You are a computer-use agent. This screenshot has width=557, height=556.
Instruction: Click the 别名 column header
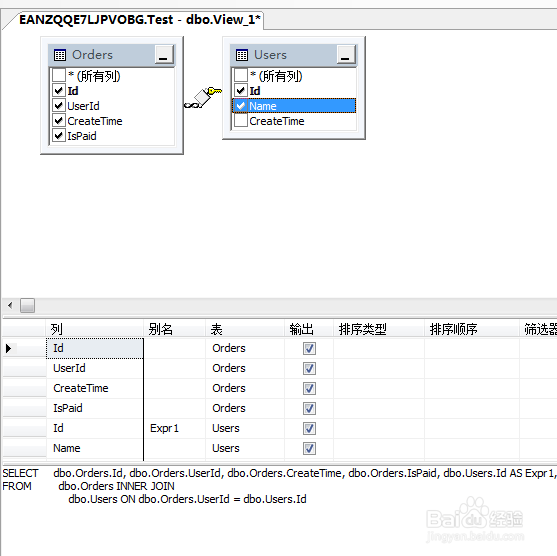[174, 329]
